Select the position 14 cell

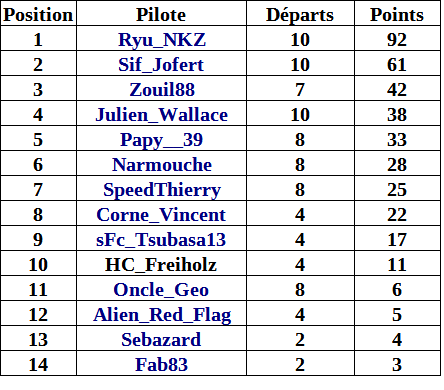coord(38,363)
